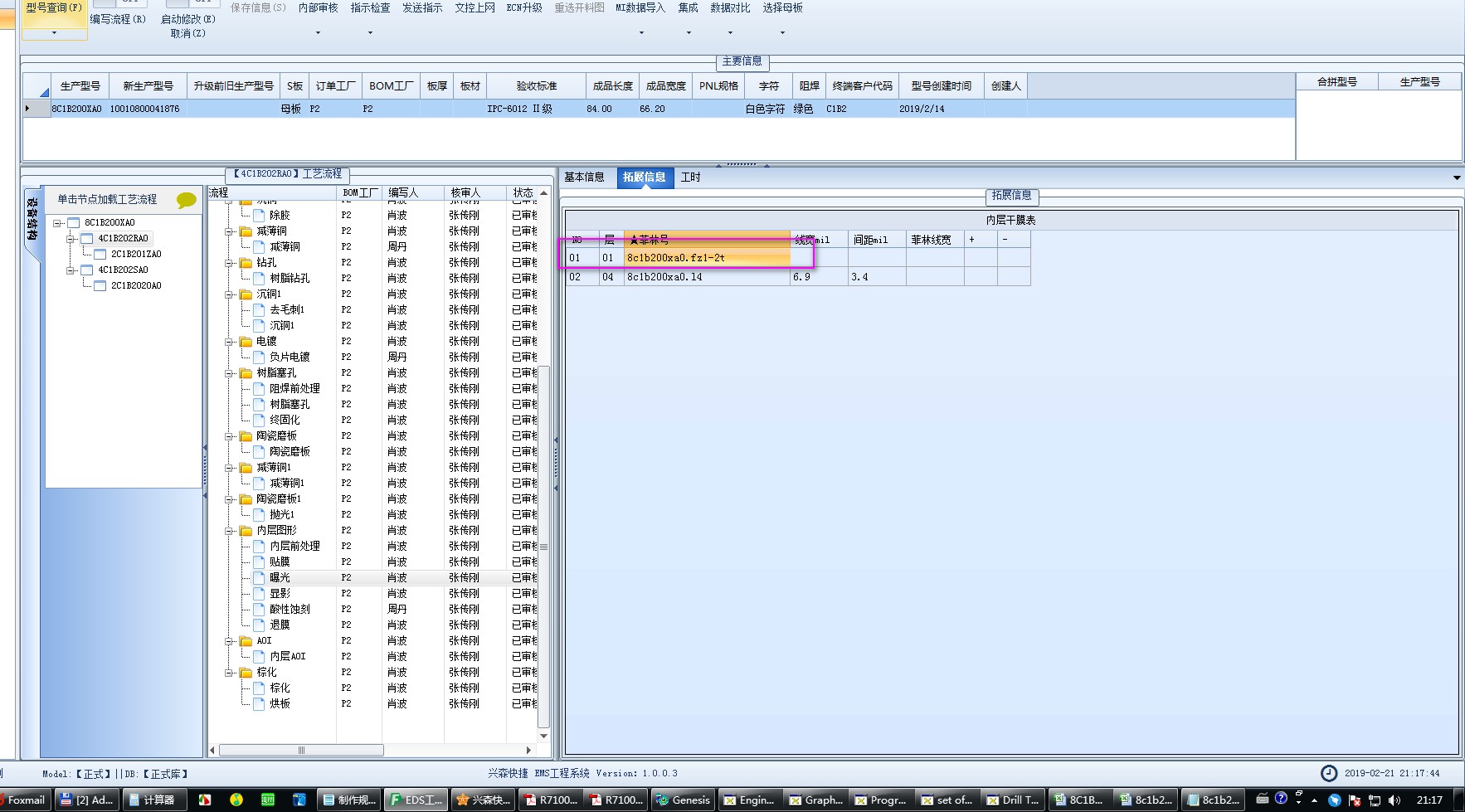Collapse the 4C1B202SA0 tree node
Screen dimensions: 1465x812
71,270
